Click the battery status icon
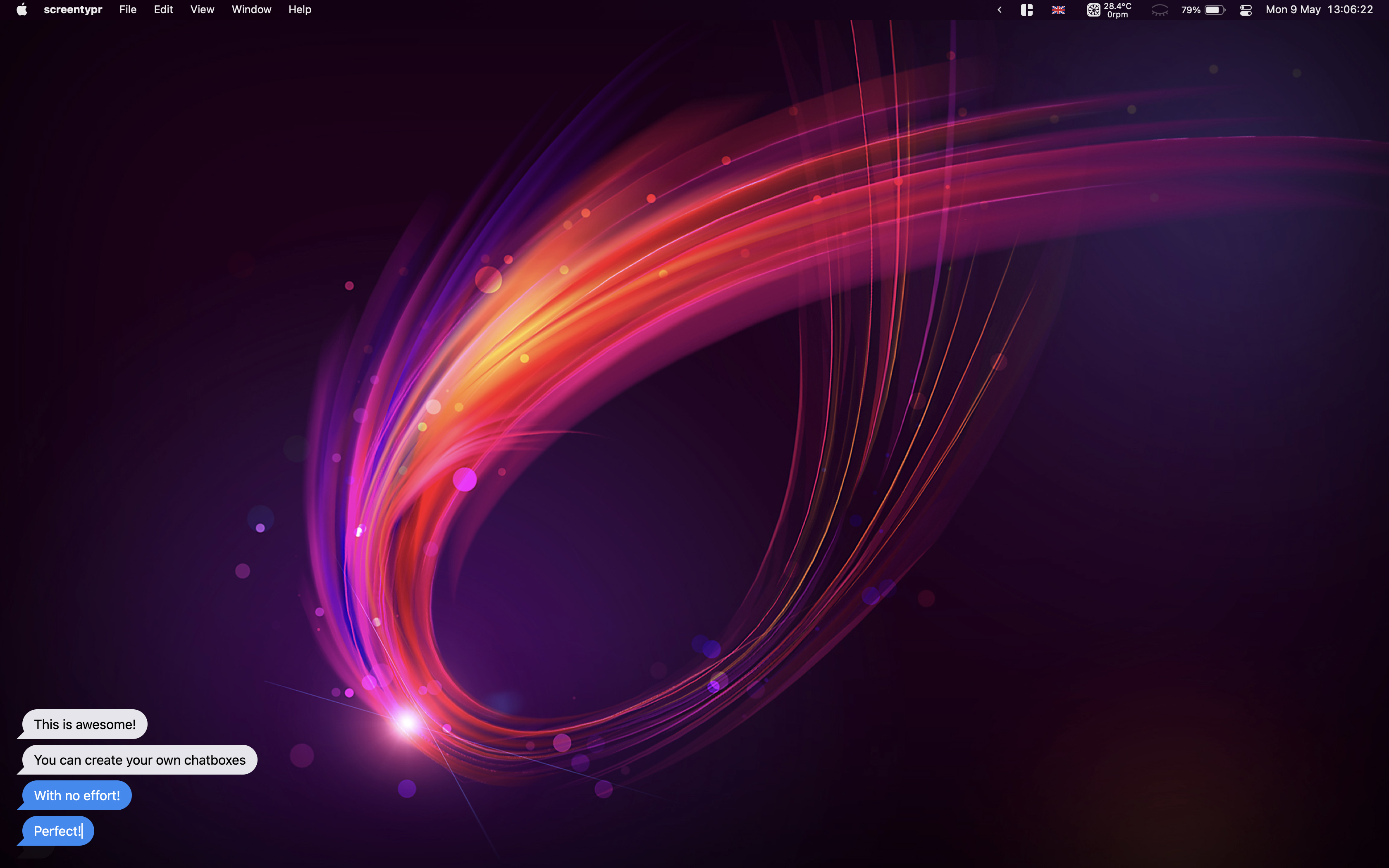The image size is (1389, 868). 1215,10
